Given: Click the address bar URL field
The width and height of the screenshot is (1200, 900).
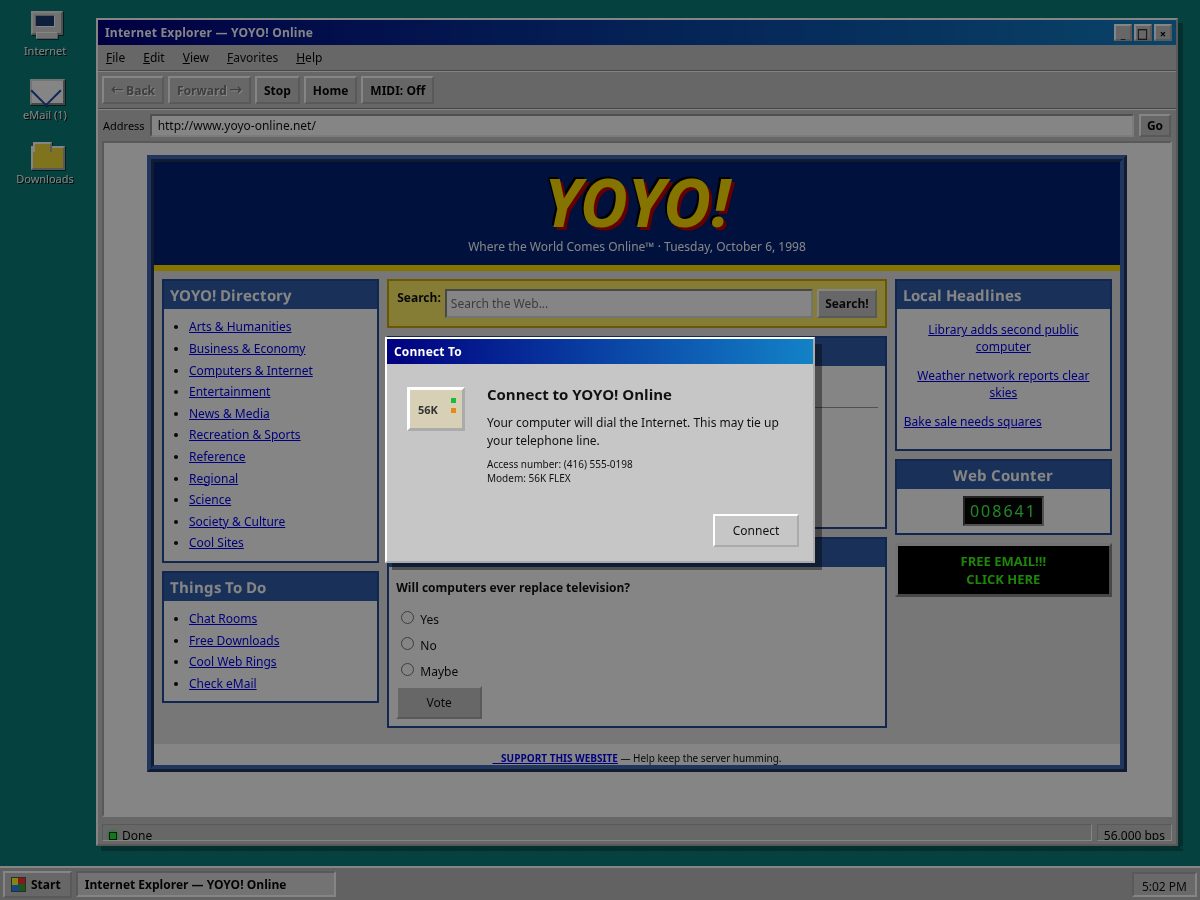Looking at the screenshot, I should [642, 126].
